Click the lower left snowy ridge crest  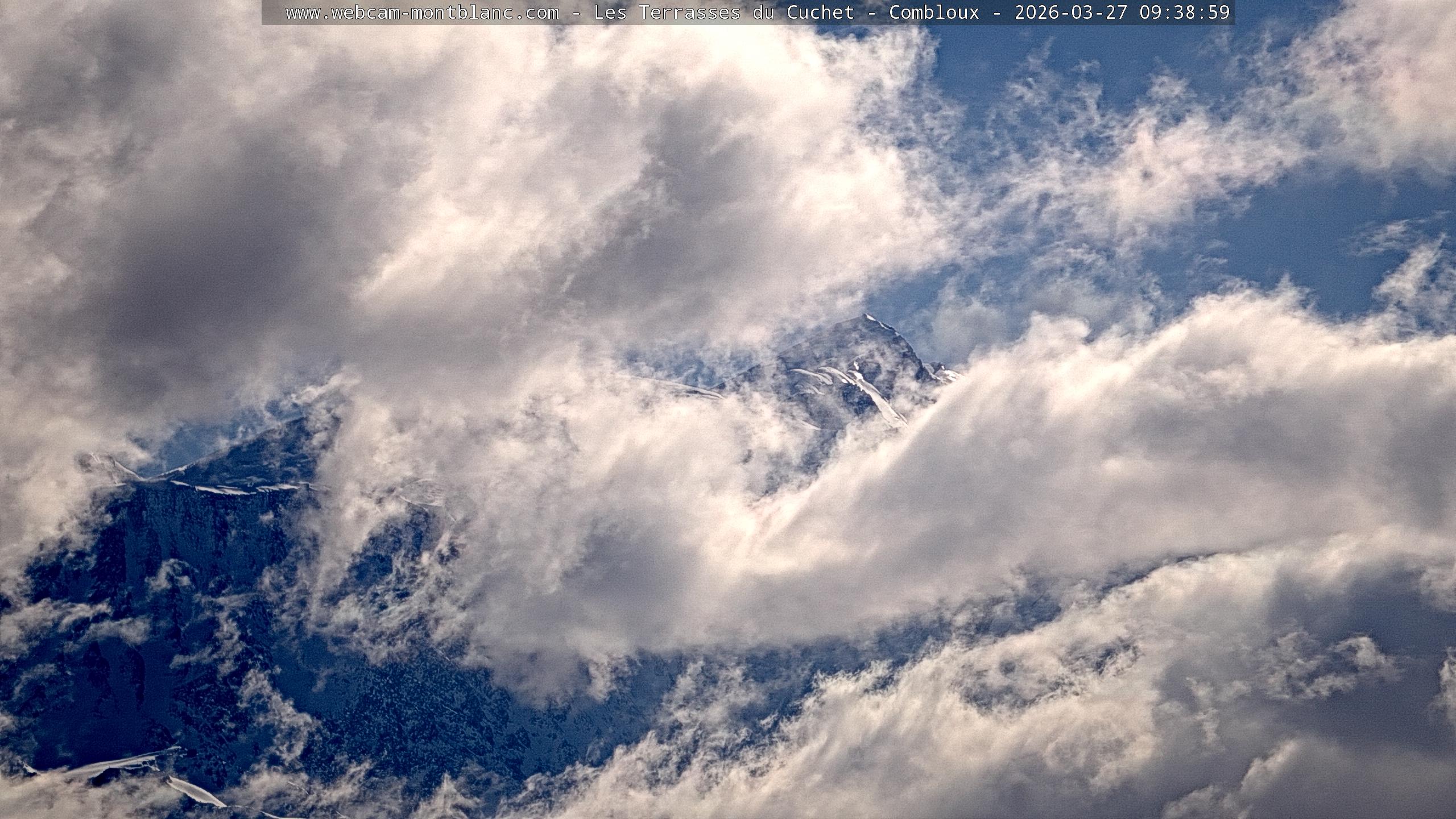[227, 488]
